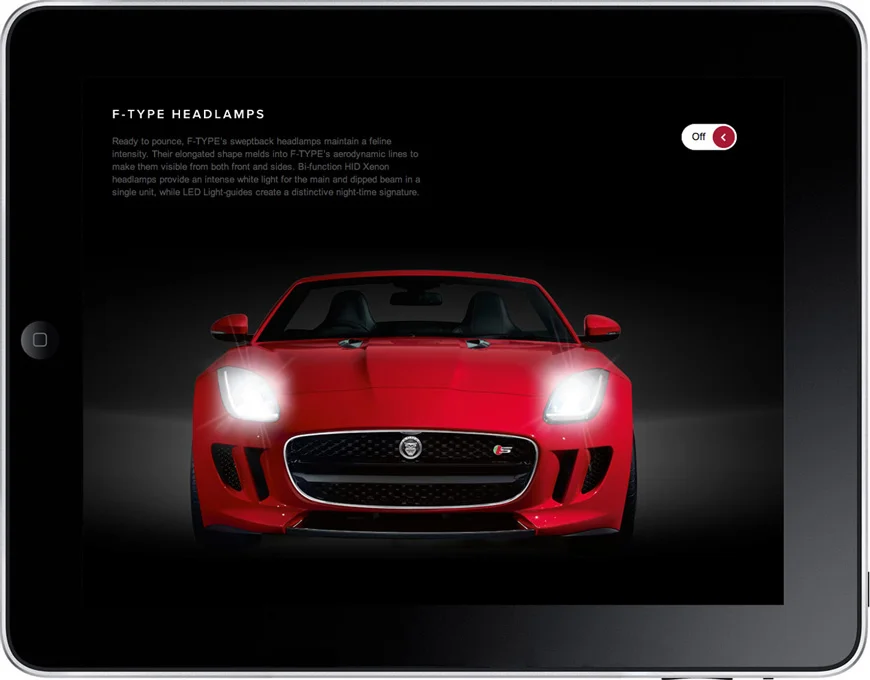The height and width of the screenshot is (680, 870).
Task: Toggle the headlamps Off switch
Action: click(x=709, y=137)
